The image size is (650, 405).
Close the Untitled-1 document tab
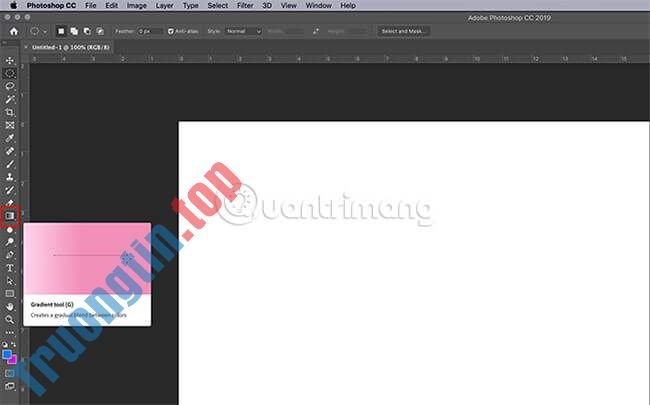(26, 47)
